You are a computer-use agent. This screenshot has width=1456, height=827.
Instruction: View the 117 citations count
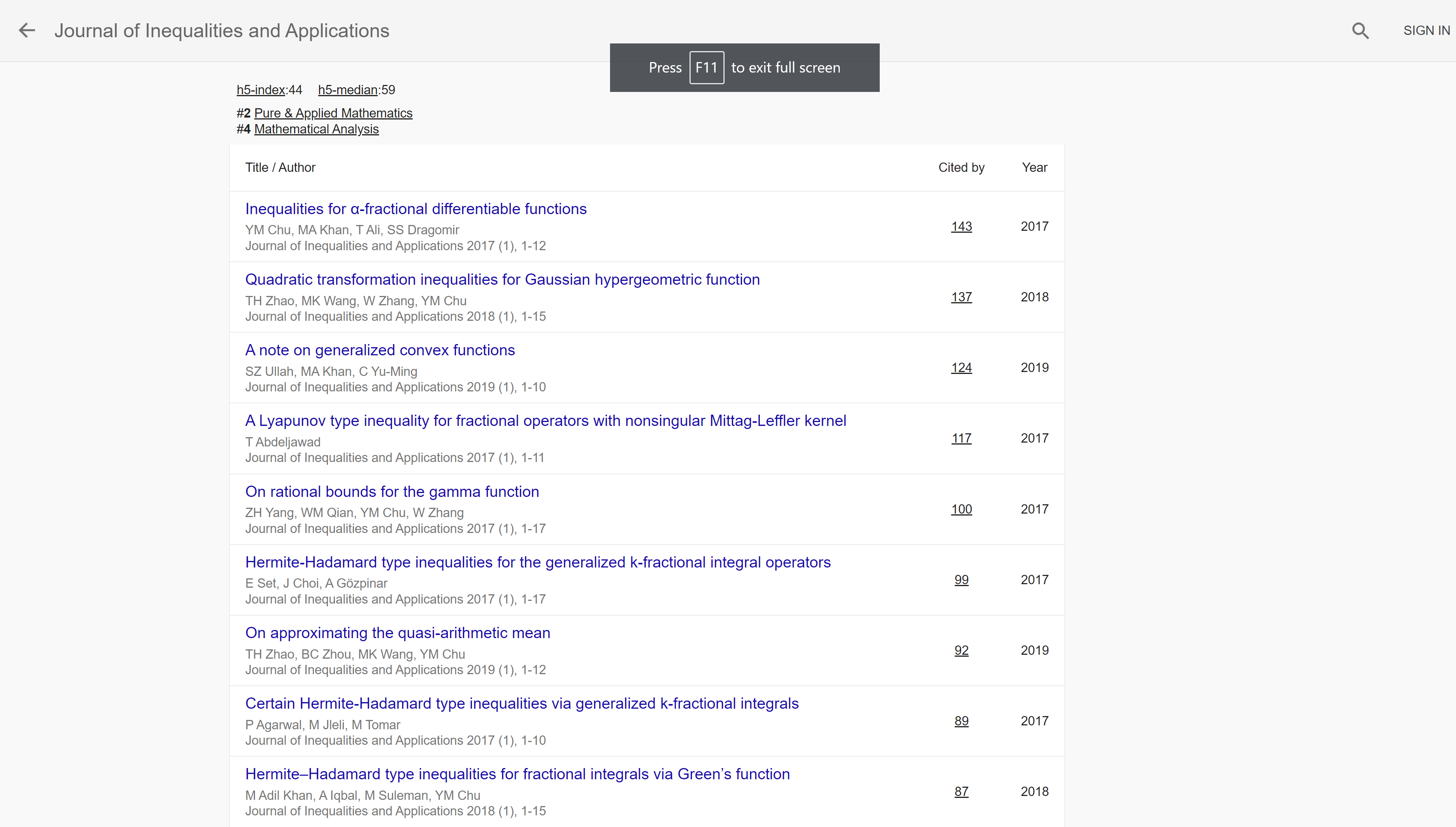coord(961,438)
